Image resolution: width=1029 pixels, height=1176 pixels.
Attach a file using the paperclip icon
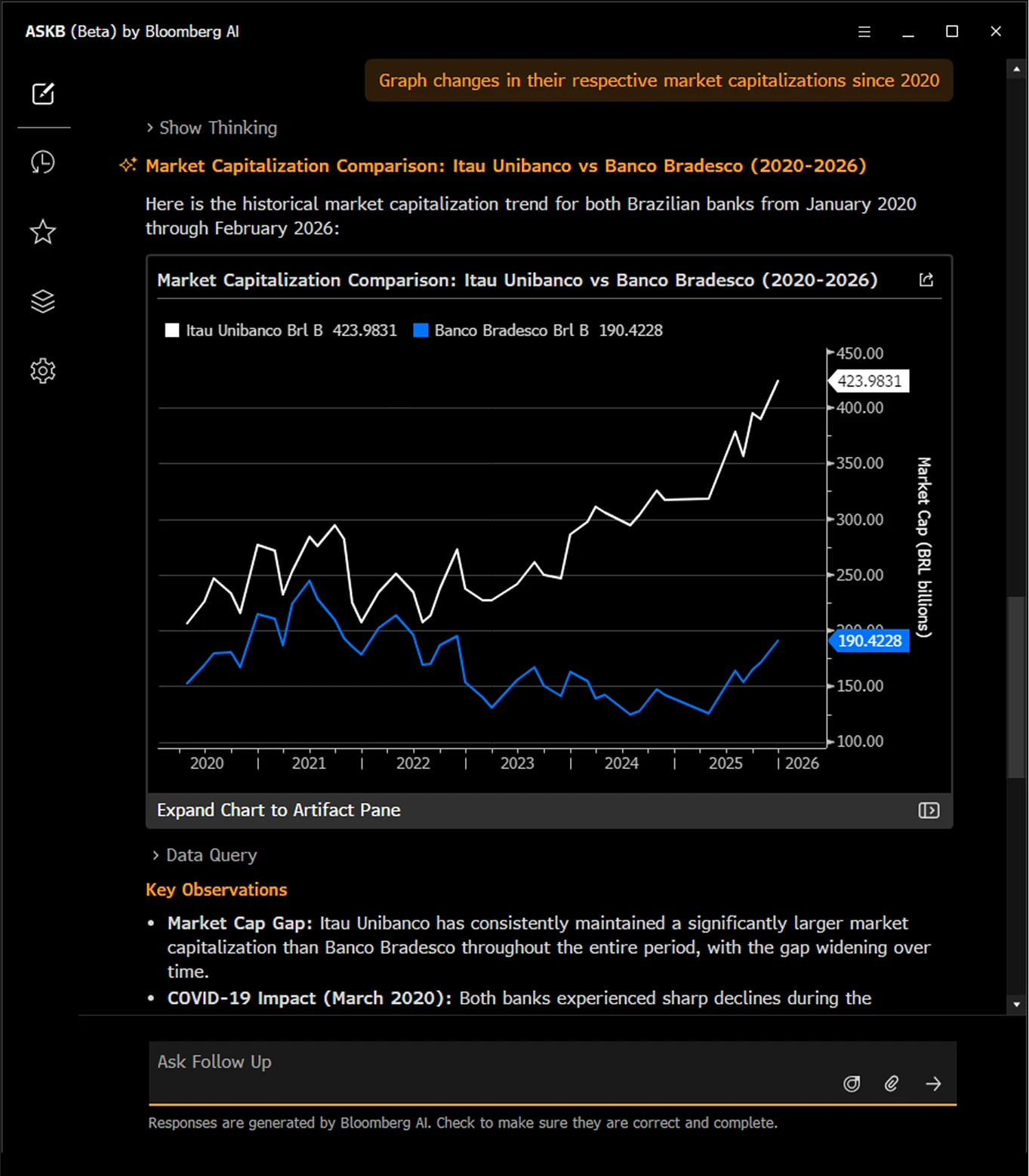coord(891,1083)
